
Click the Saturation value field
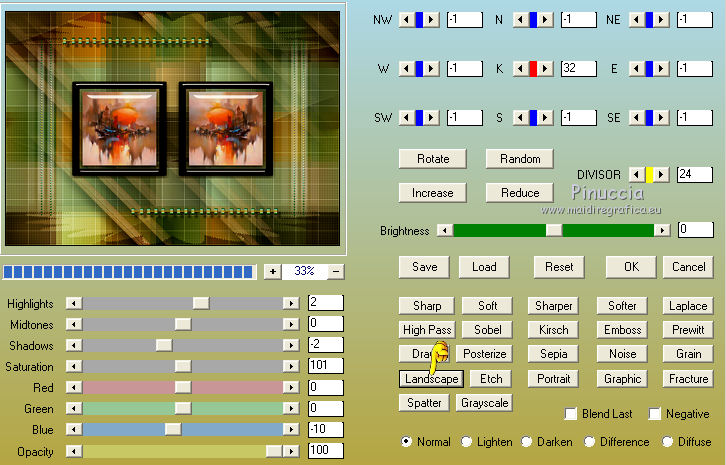click(325, 366)
